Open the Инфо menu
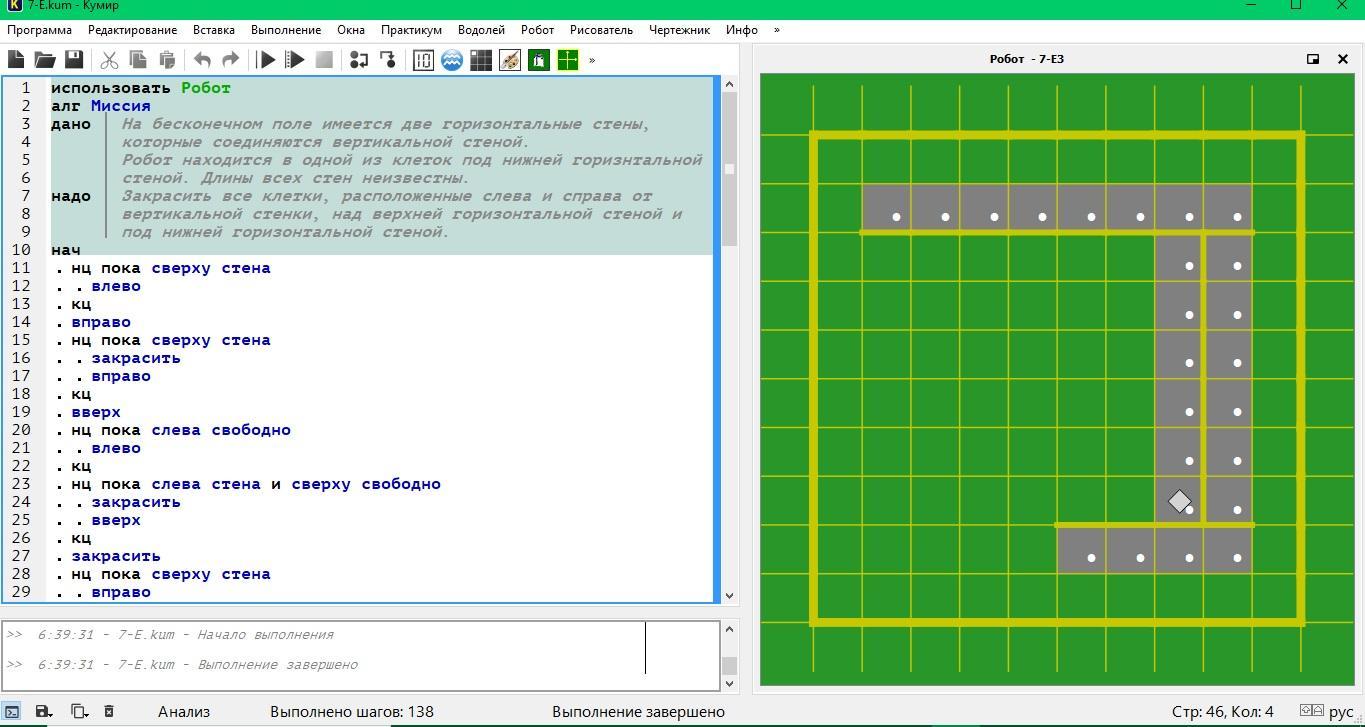This screenshot has height=727, width=1365. (742, 30)
